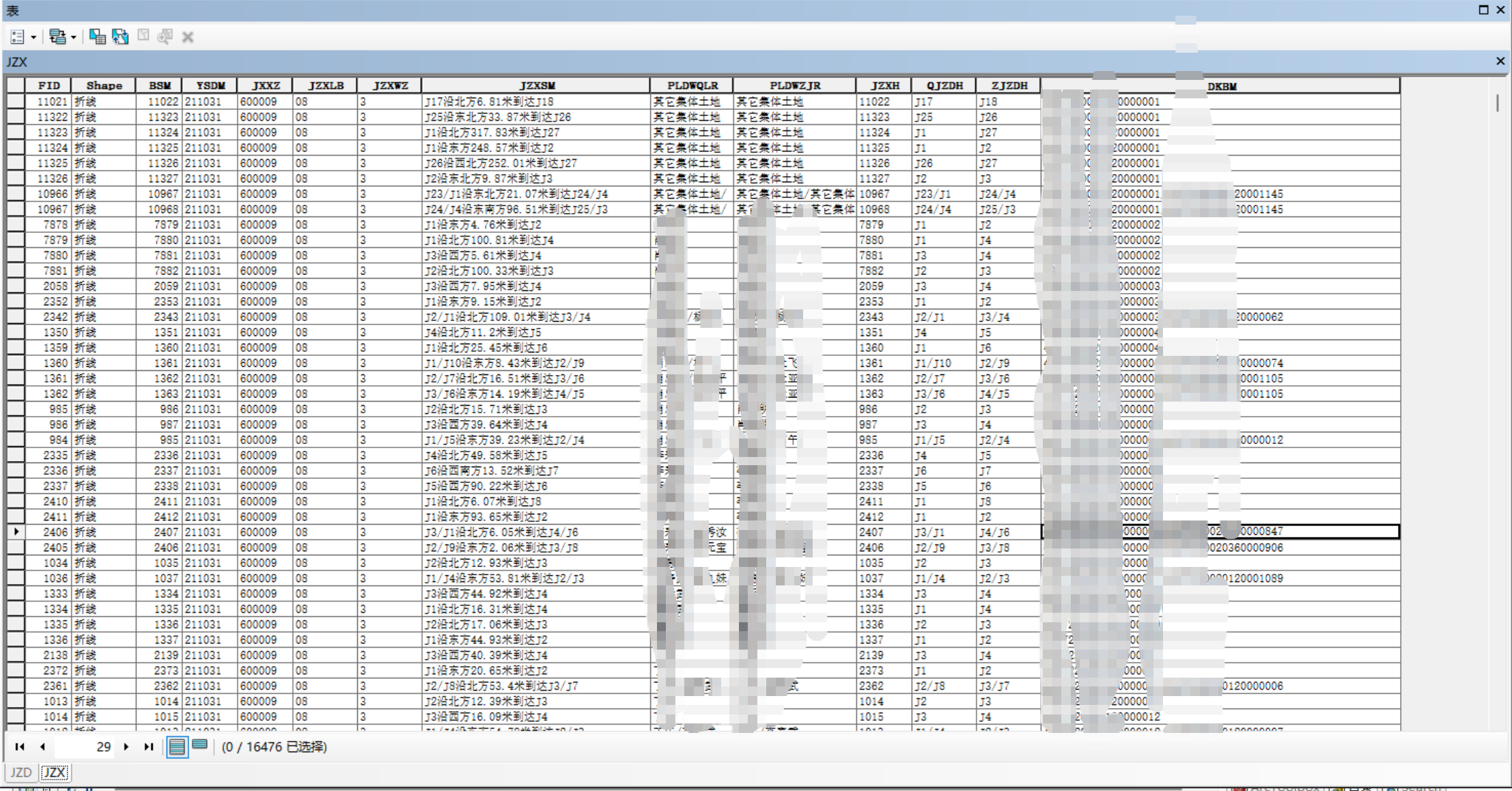The image size is (1512, 791).
Task: Click the Select By Attributes icon
Action: point(98,37)
